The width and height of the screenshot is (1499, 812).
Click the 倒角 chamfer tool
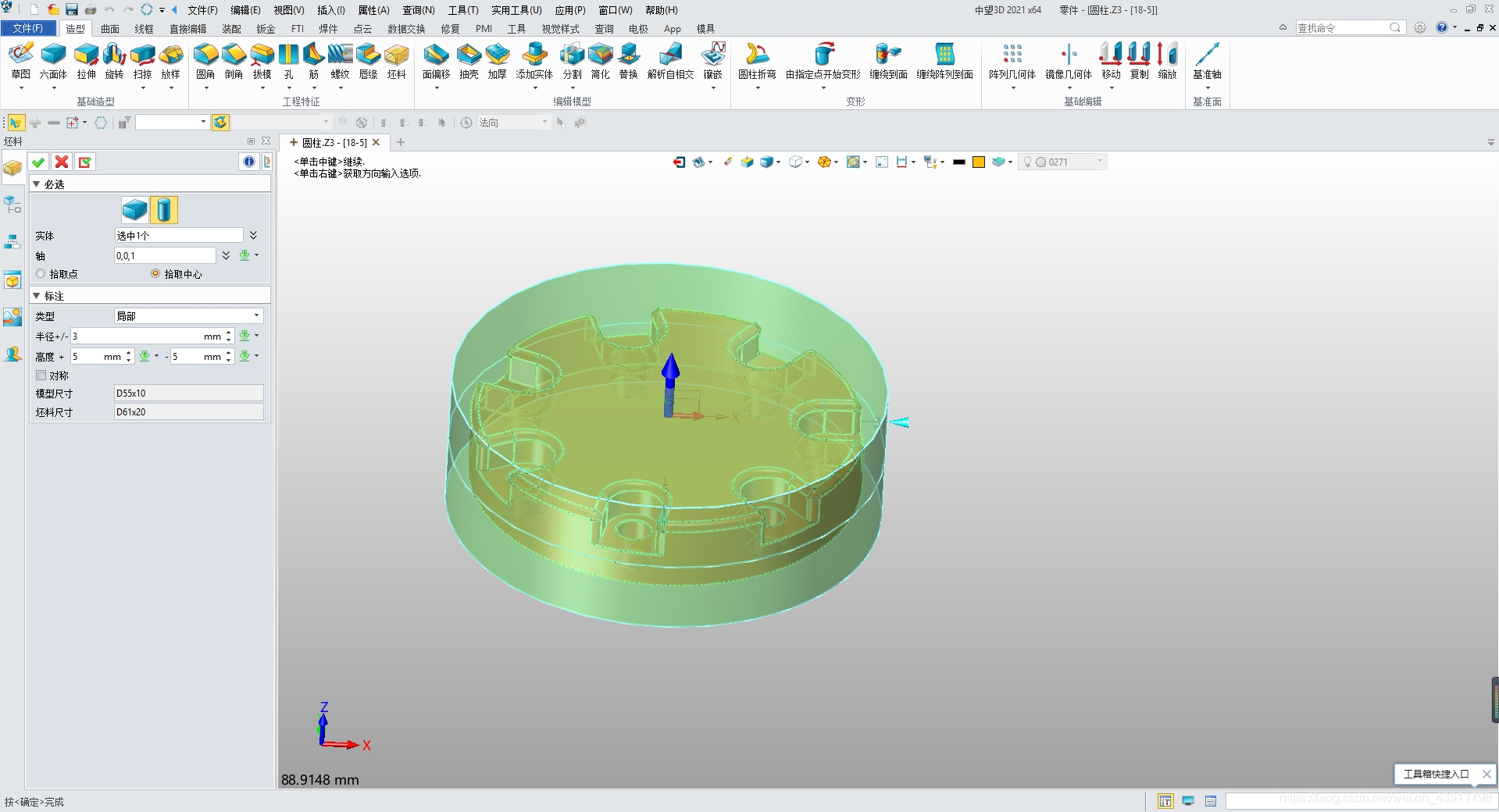click(x=234, y=61)
